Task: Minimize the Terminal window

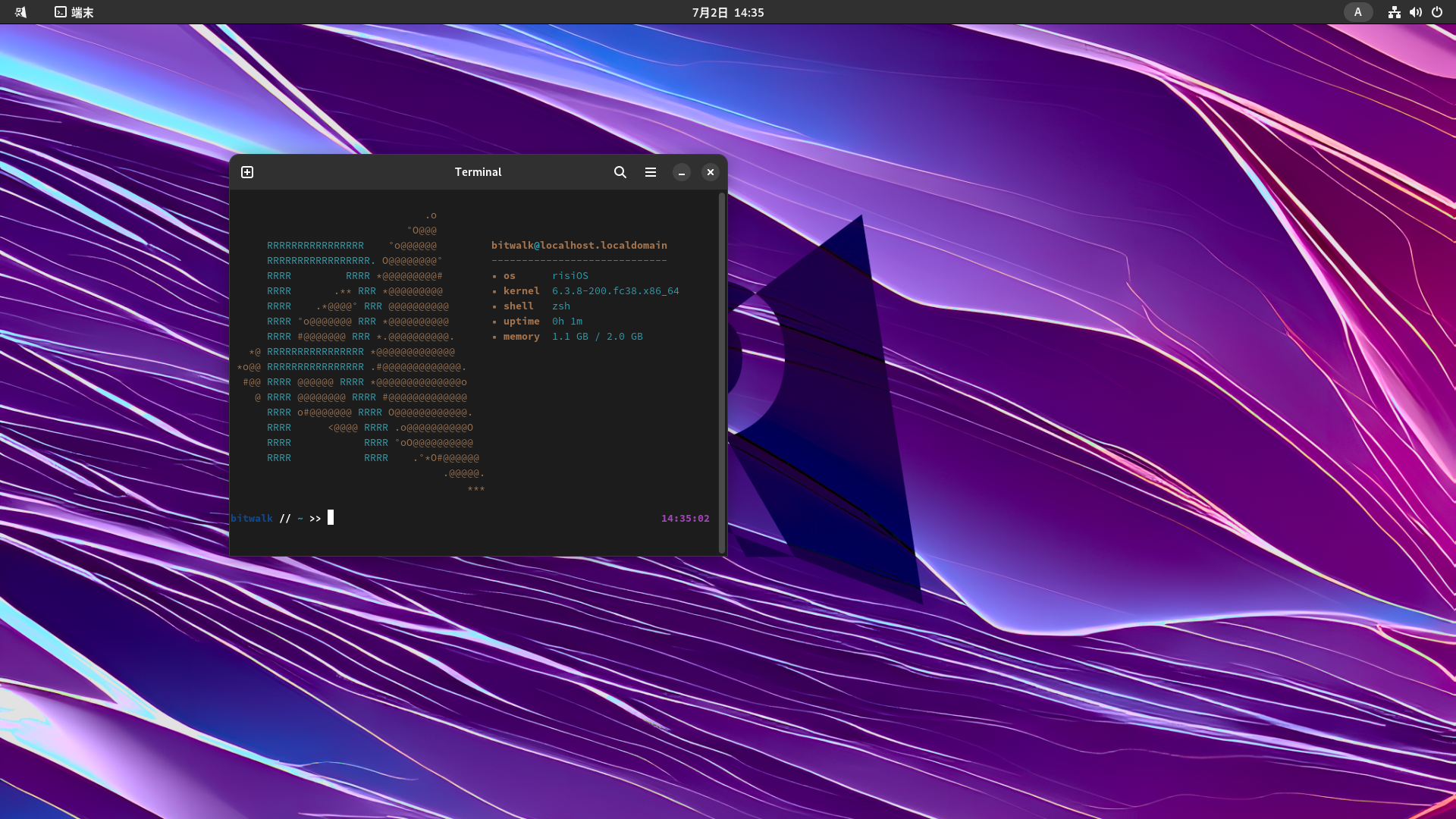Action: click(681, 172)
